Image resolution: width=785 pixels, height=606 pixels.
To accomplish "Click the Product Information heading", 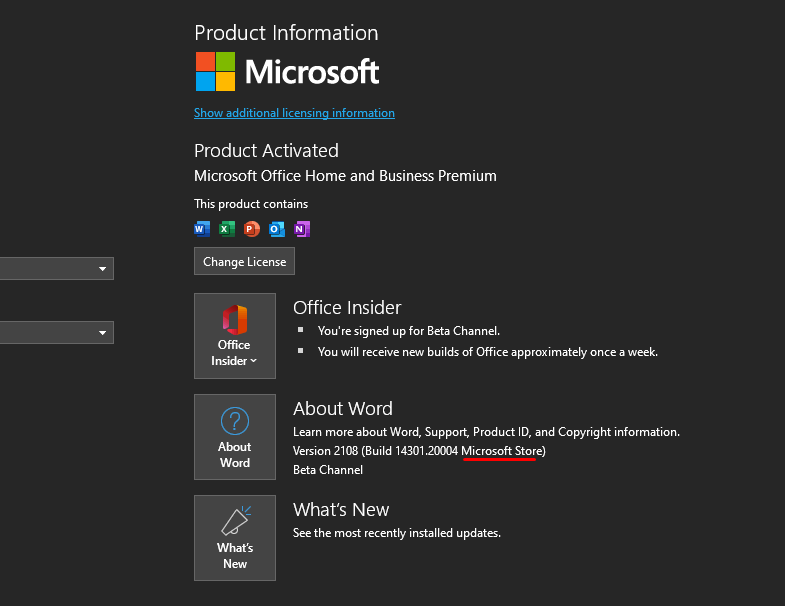I will tap(286, 33).
